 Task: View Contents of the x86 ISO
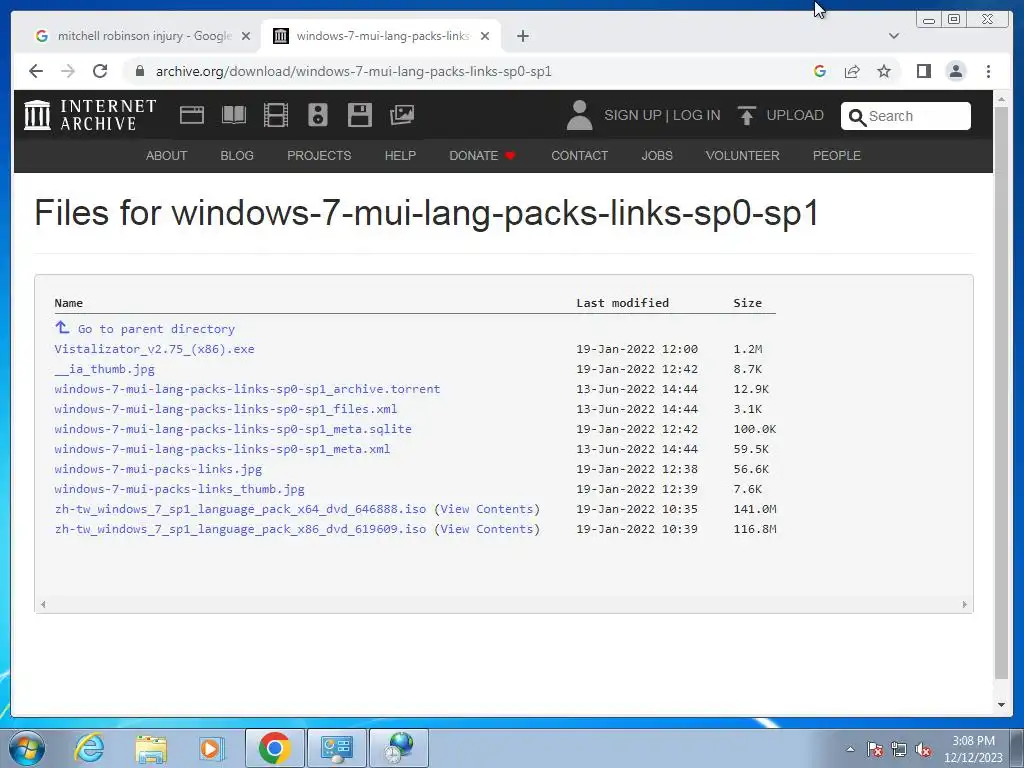(x=487, y=529)
